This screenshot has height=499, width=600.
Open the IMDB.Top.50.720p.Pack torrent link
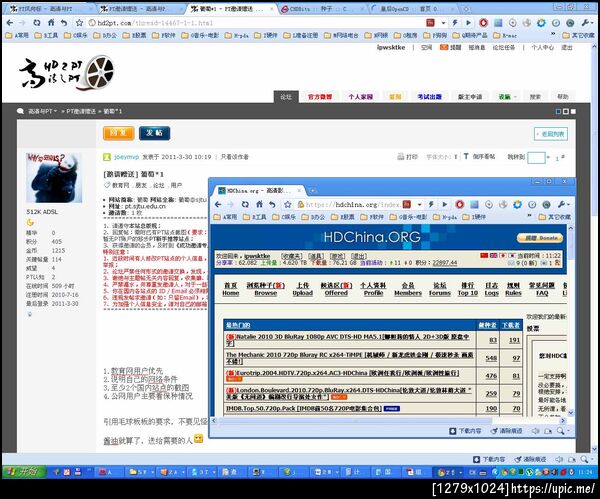click(303, 408)
